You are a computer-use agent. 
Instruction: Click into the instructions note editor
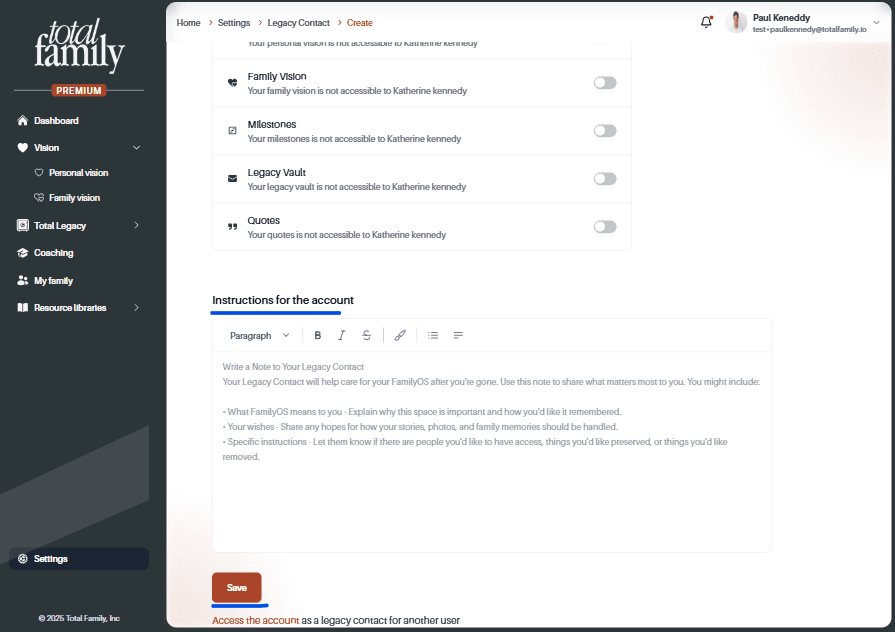pos(491,451)
